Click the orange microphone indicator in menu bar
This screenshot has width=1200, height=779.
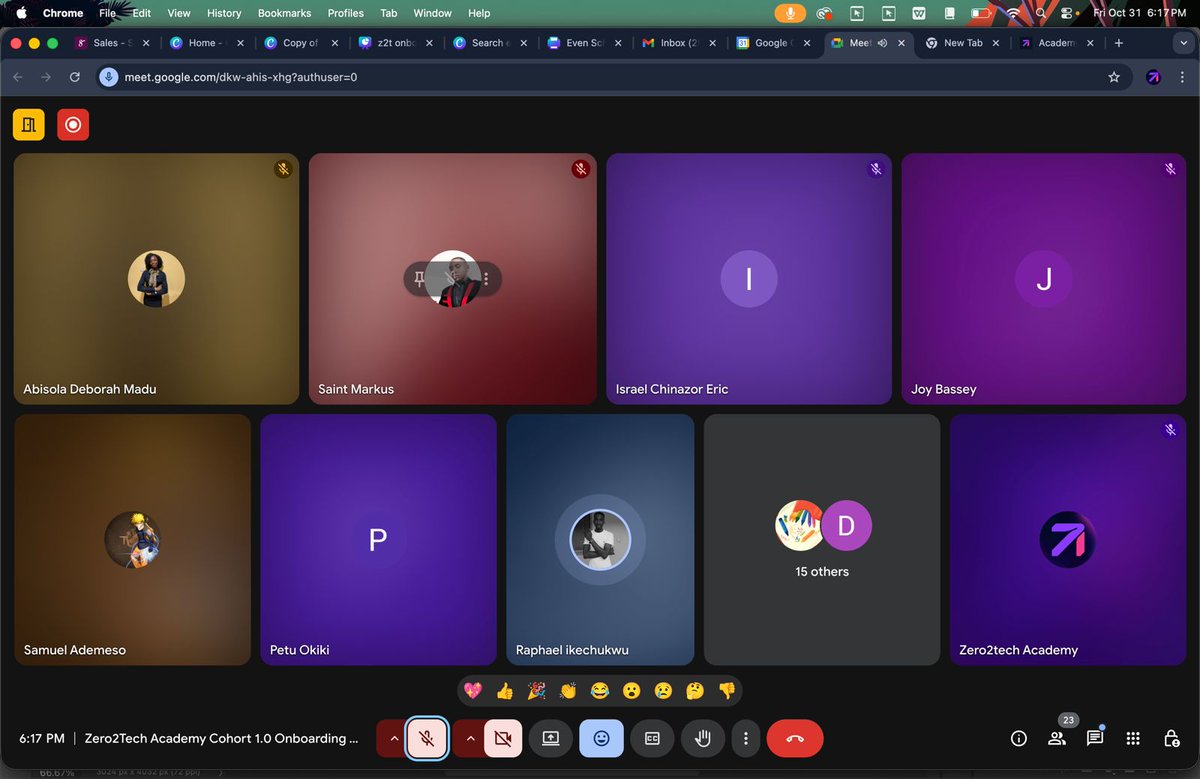coord(790,13)
